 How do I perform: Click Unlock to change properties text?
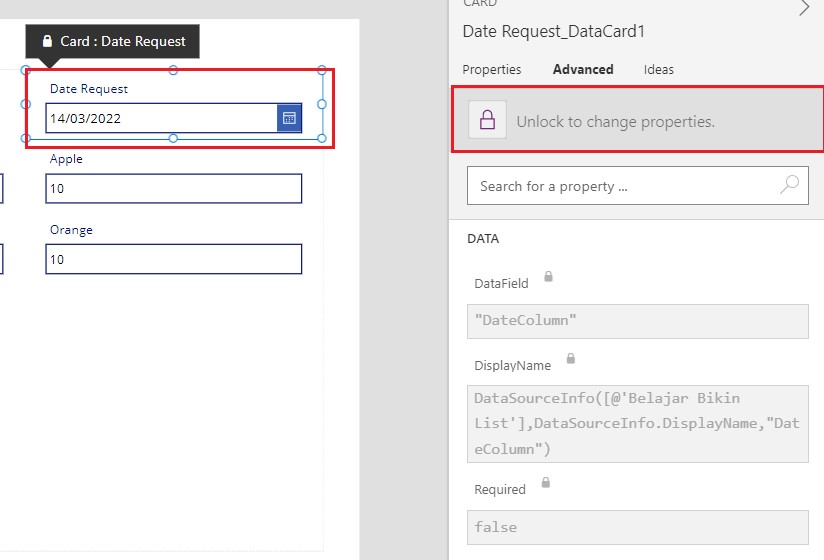pos(615,122)
